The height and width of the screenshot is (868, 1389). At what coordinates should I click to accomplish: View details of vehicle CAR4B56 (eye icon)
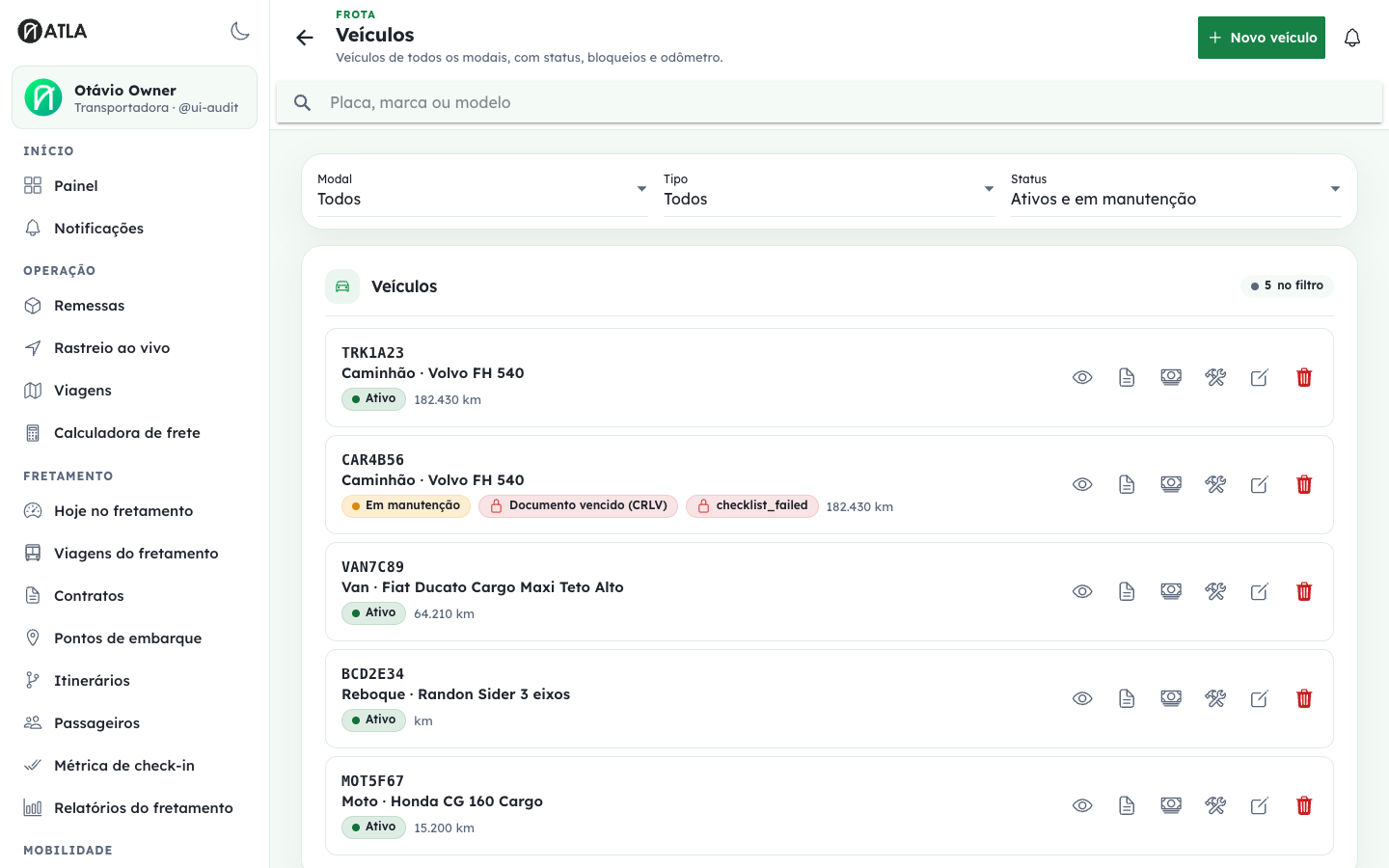click(1082, 485)
